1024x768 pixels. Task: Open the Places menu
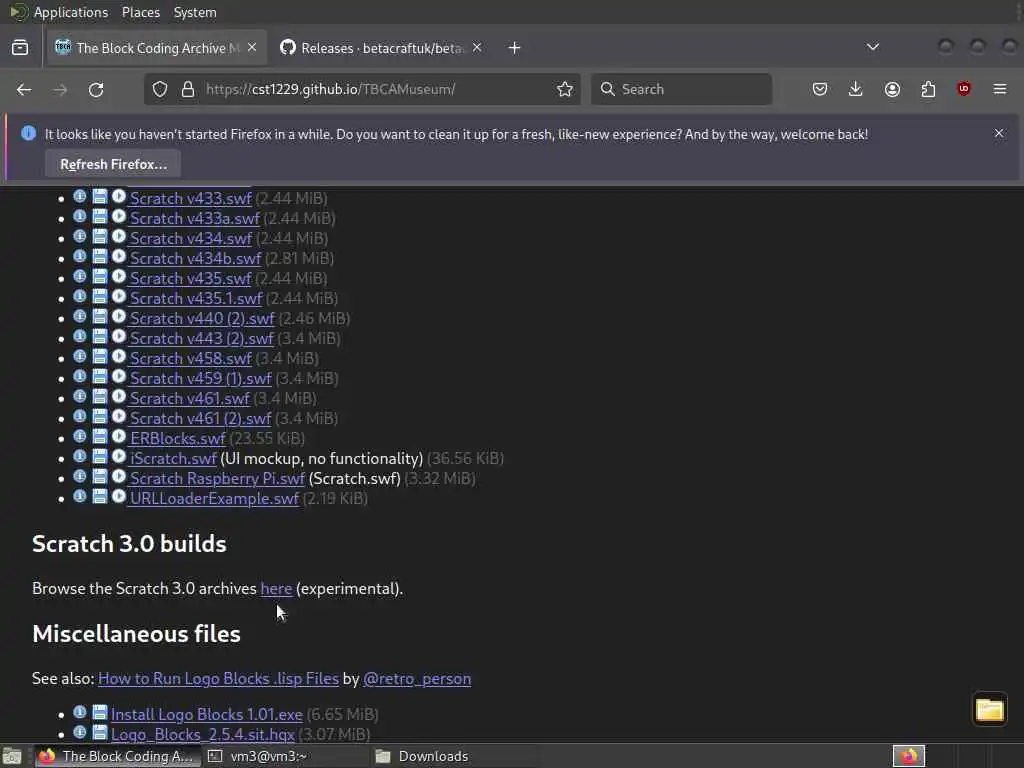[x=141, y=12]
